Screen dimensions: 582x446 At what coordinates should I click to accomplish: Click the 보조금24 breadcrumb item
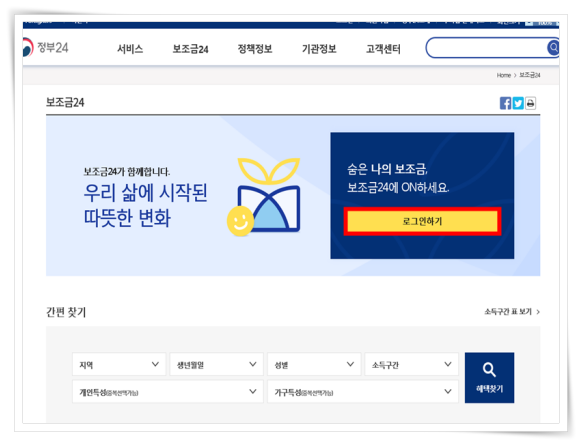tap(530, 75)
